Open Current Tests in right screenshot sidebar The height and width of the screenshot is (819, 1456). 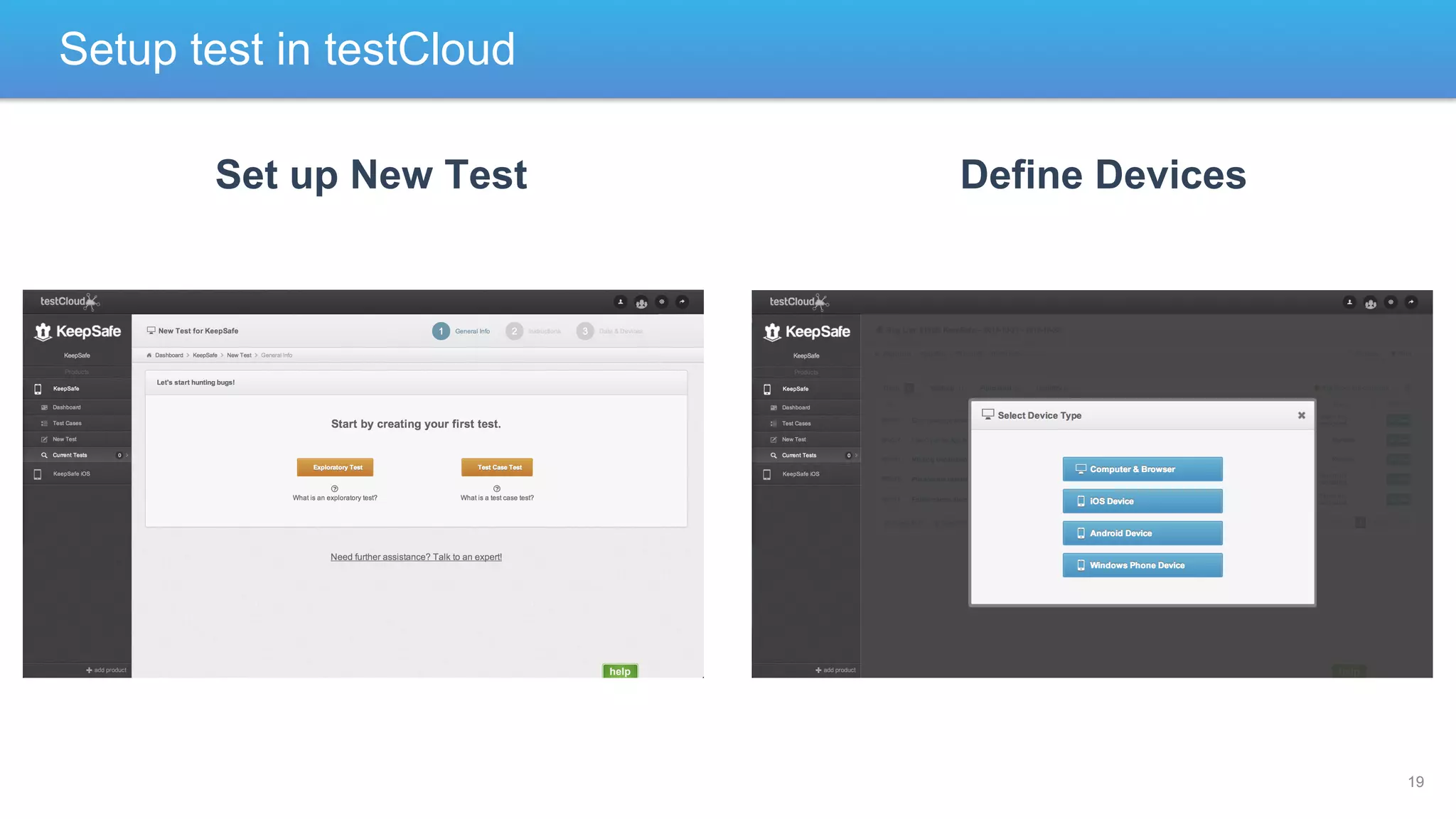click(806, 455)
